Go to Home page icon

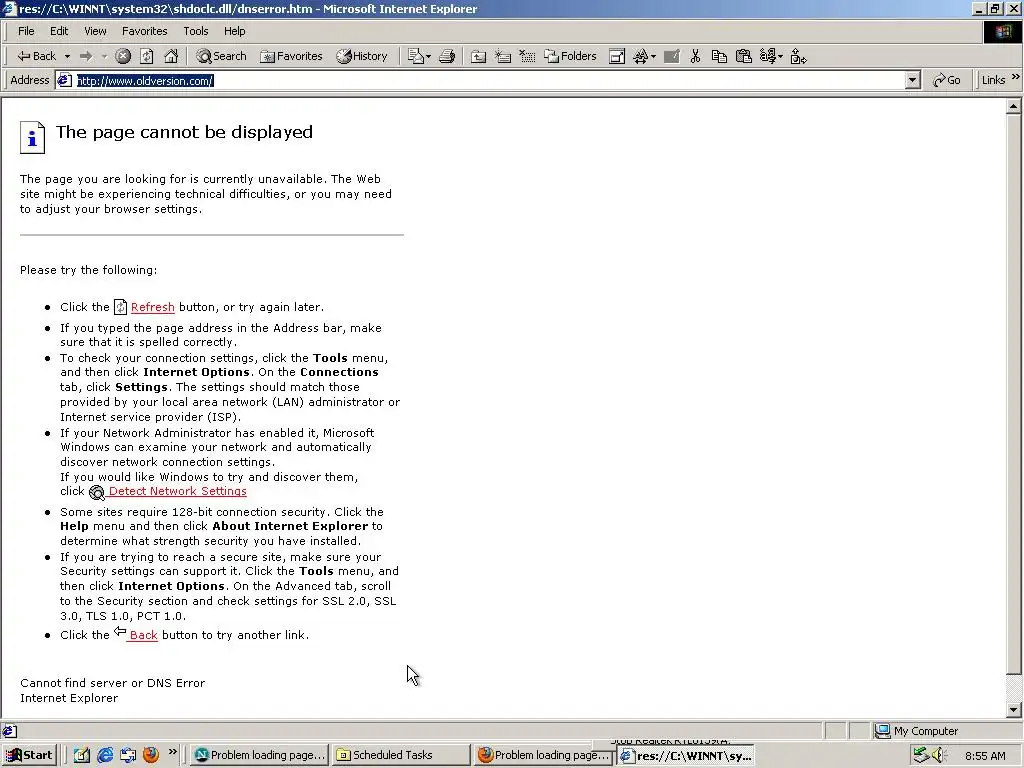(x=171, y=56)
